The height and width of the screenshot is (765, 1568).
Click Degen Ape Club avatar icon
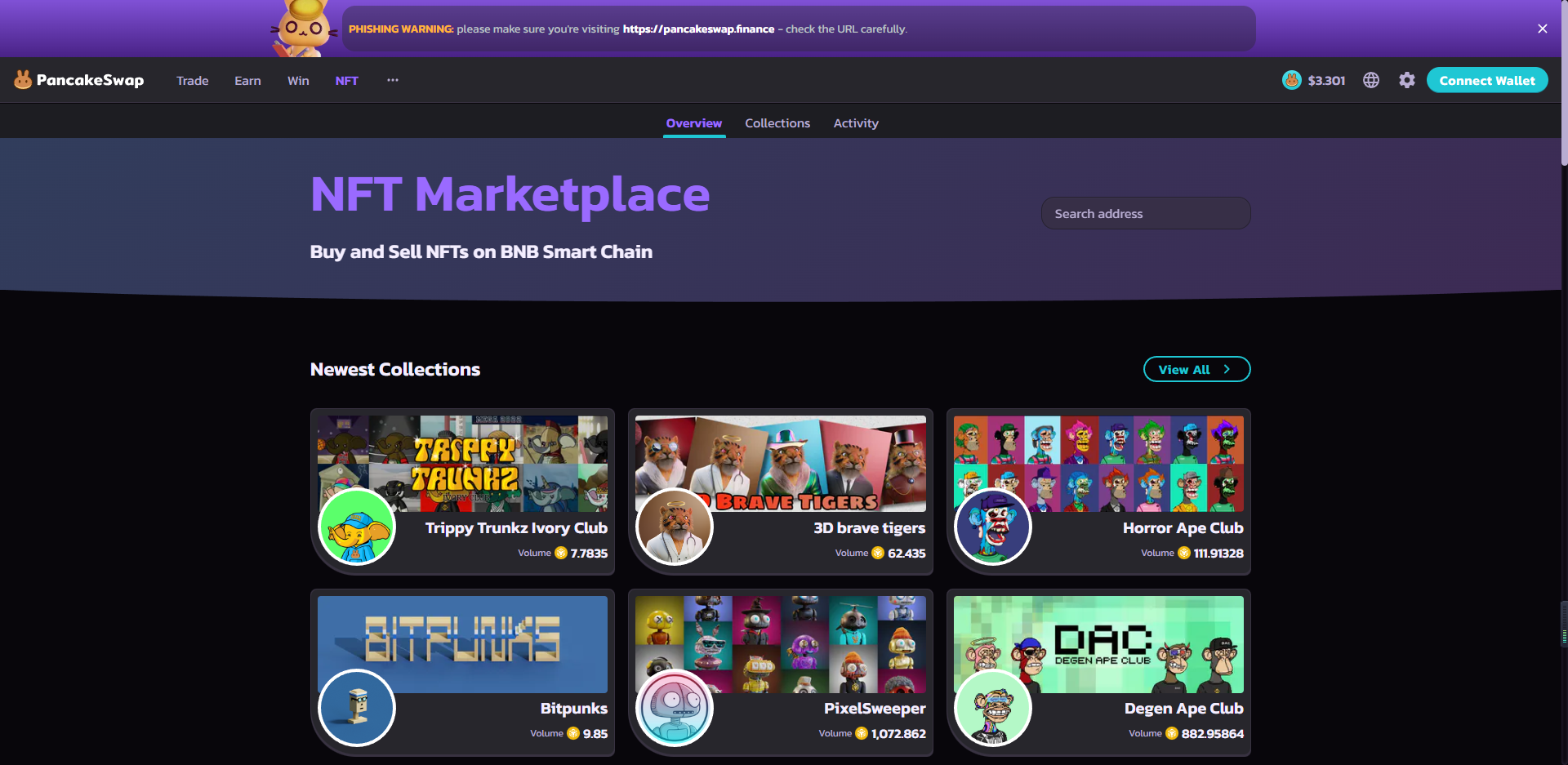992,707
